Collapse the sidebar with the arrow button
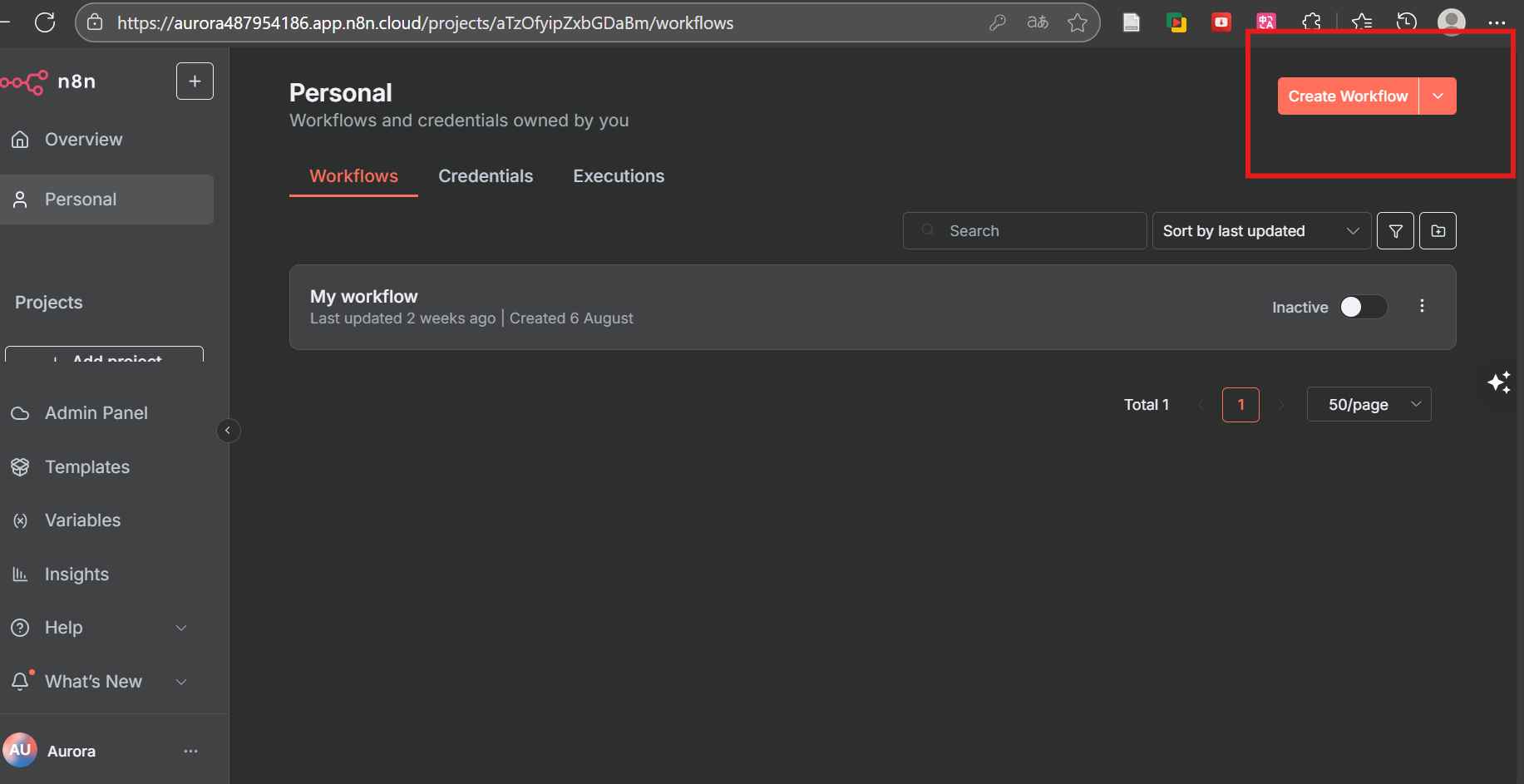 228,431
